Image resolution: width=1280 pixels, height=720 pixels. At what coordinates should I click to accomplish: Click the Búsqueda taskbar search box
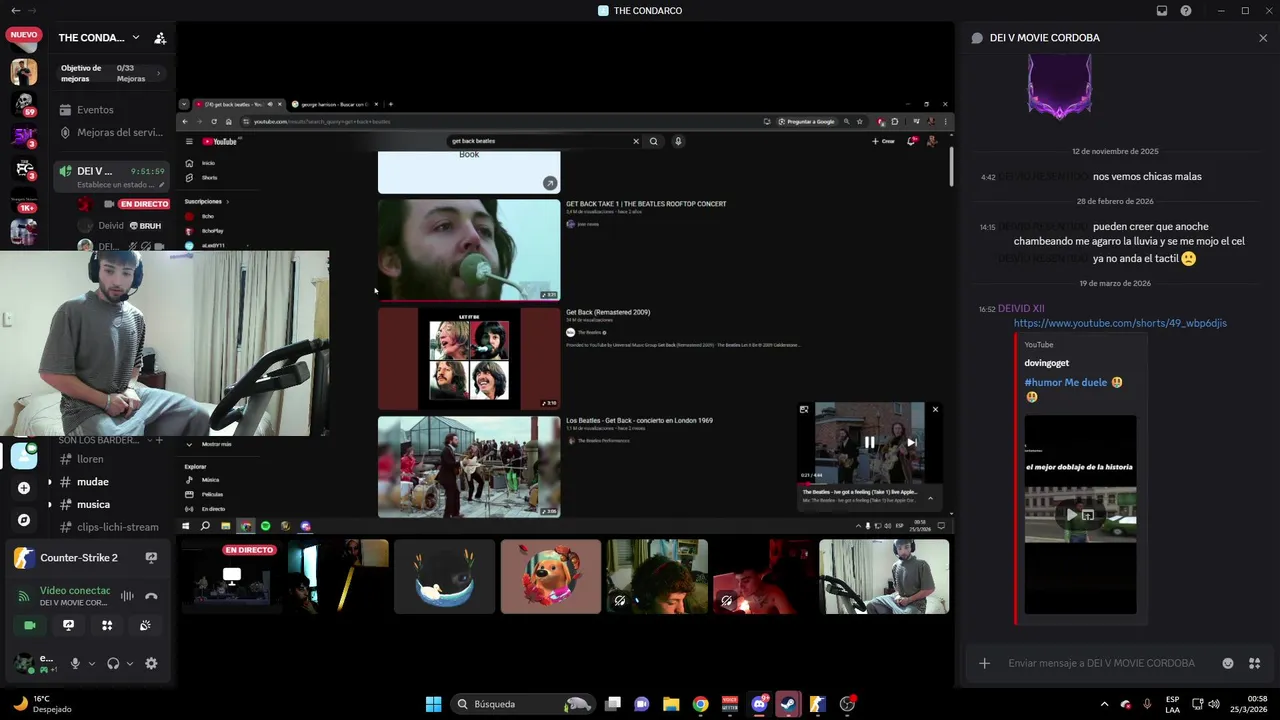(x=522, y=704)
